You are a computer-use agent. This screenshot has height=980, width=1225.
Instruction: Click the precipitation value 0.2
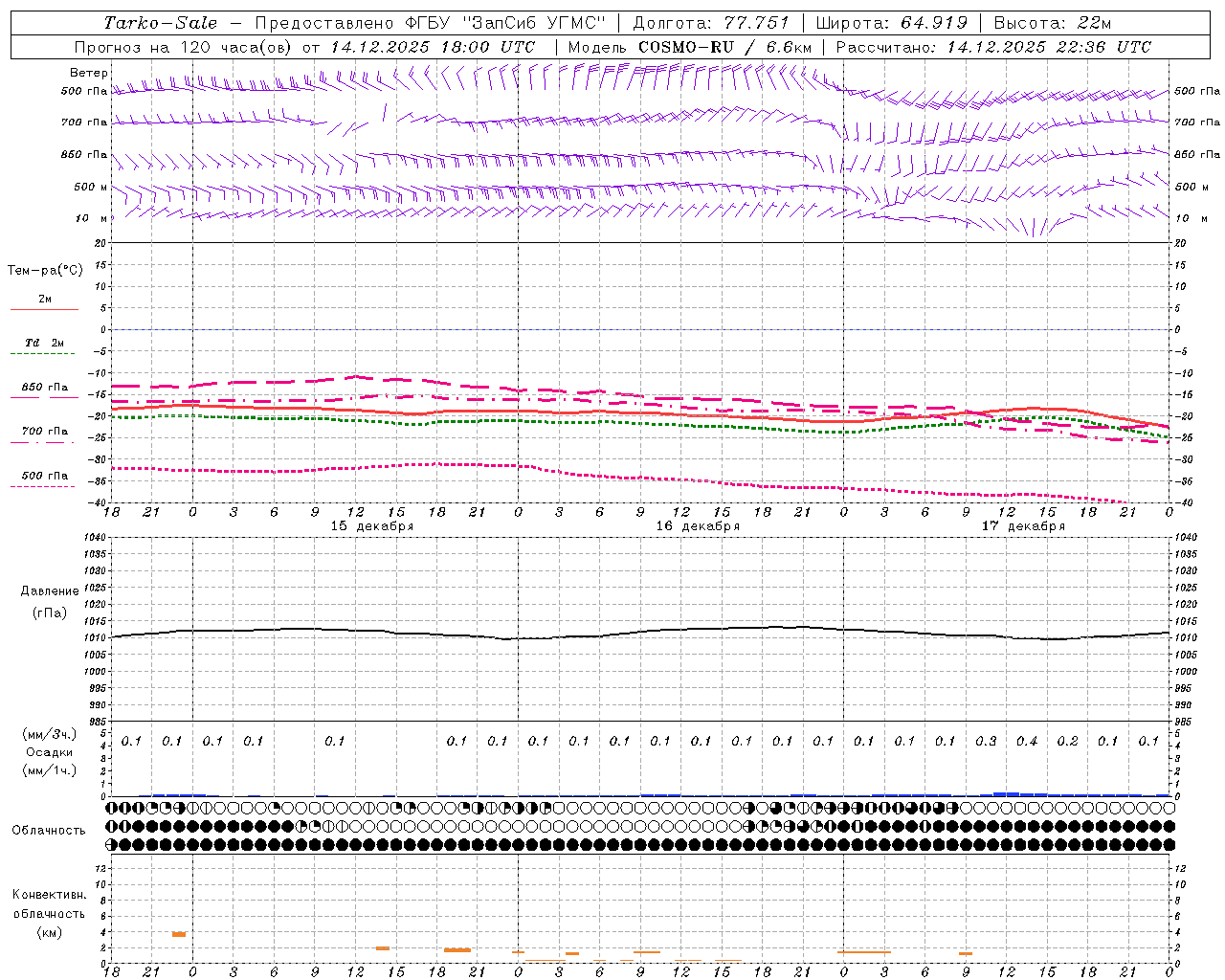(1067, 741)
